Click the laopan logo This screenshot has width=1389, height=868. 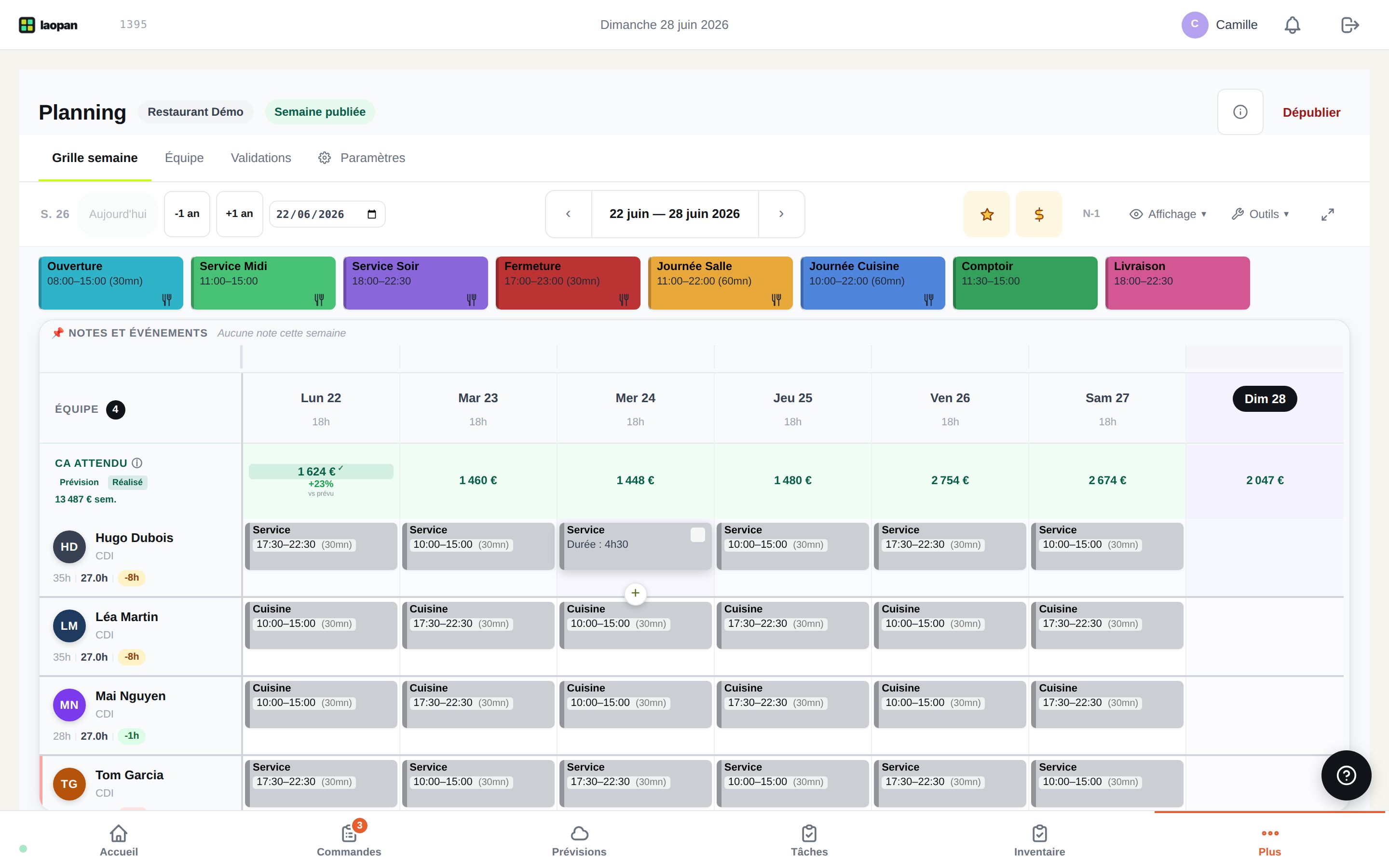[x=48, y=25]
